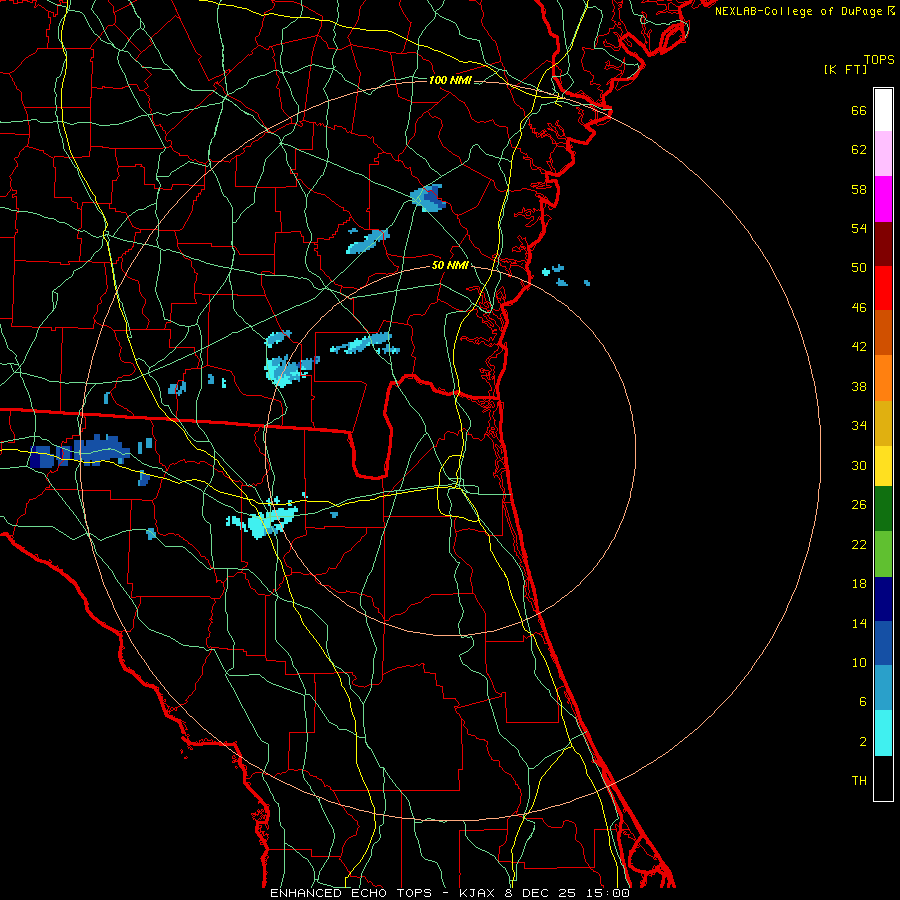Click the 'TOPS' legend title
The width and height of the screenshot is (900, 900).
[879, 60]
